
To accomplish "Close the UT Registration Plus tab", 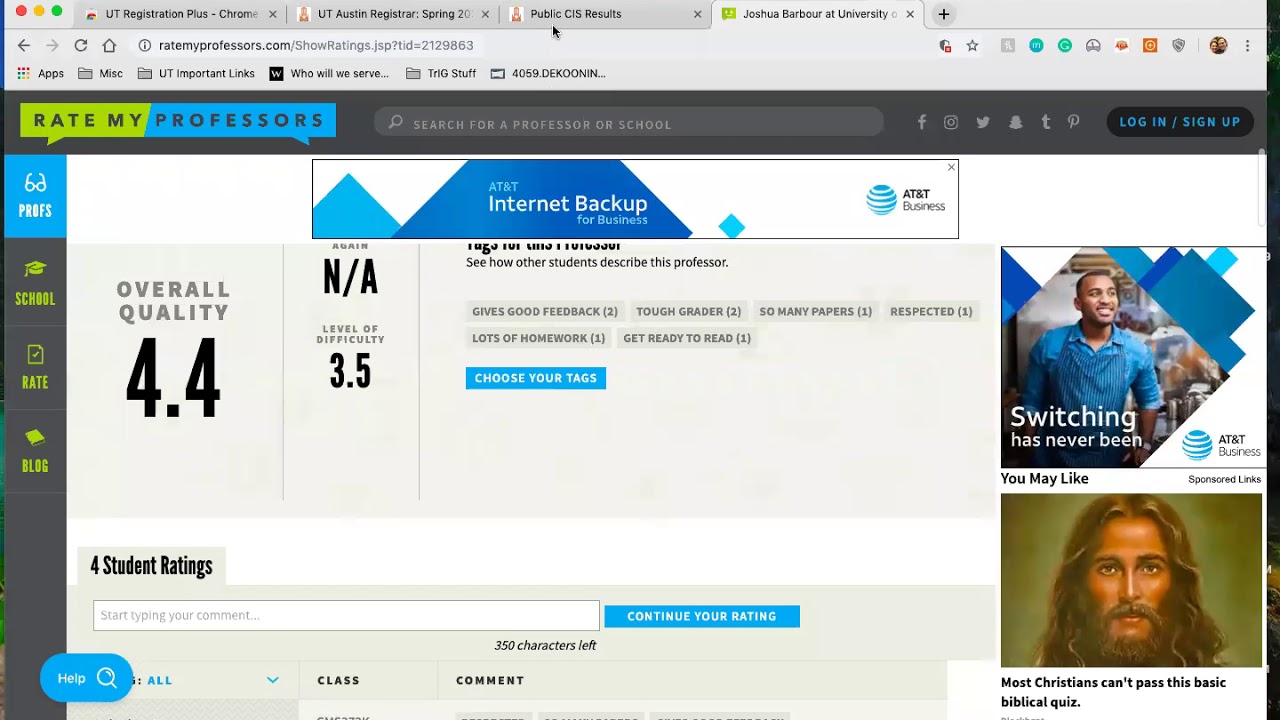I will click(272, 14).
